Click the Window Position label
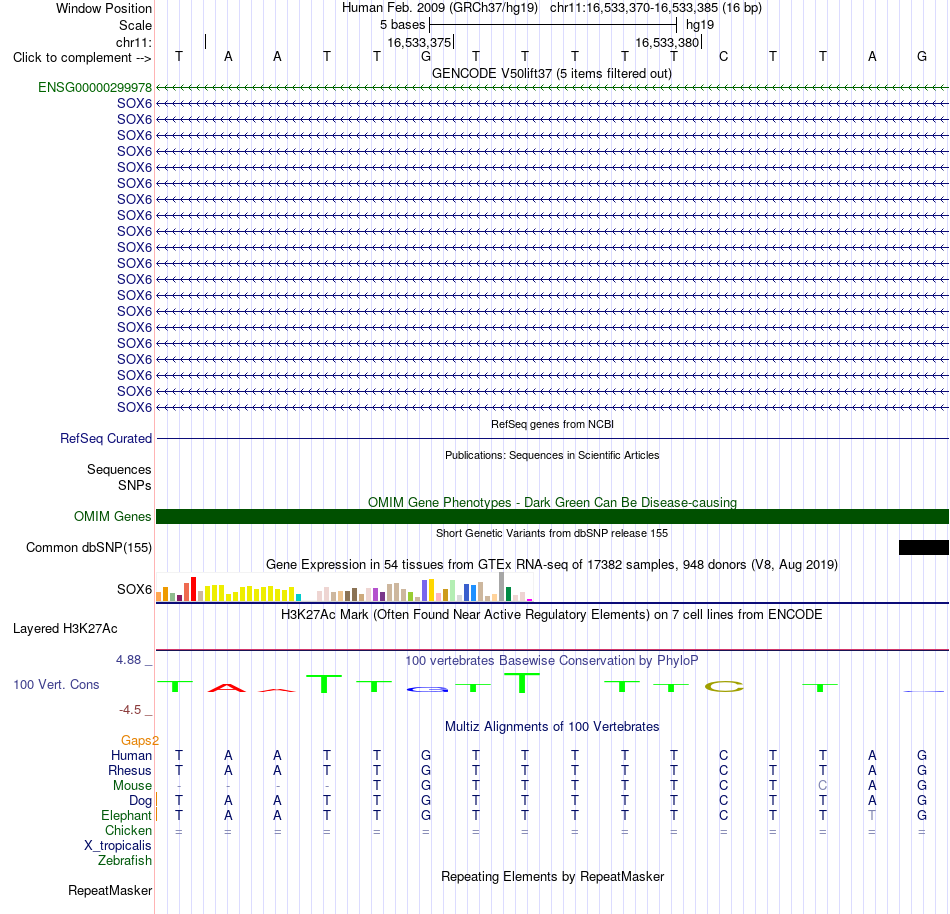 click(x=104, y=8)
